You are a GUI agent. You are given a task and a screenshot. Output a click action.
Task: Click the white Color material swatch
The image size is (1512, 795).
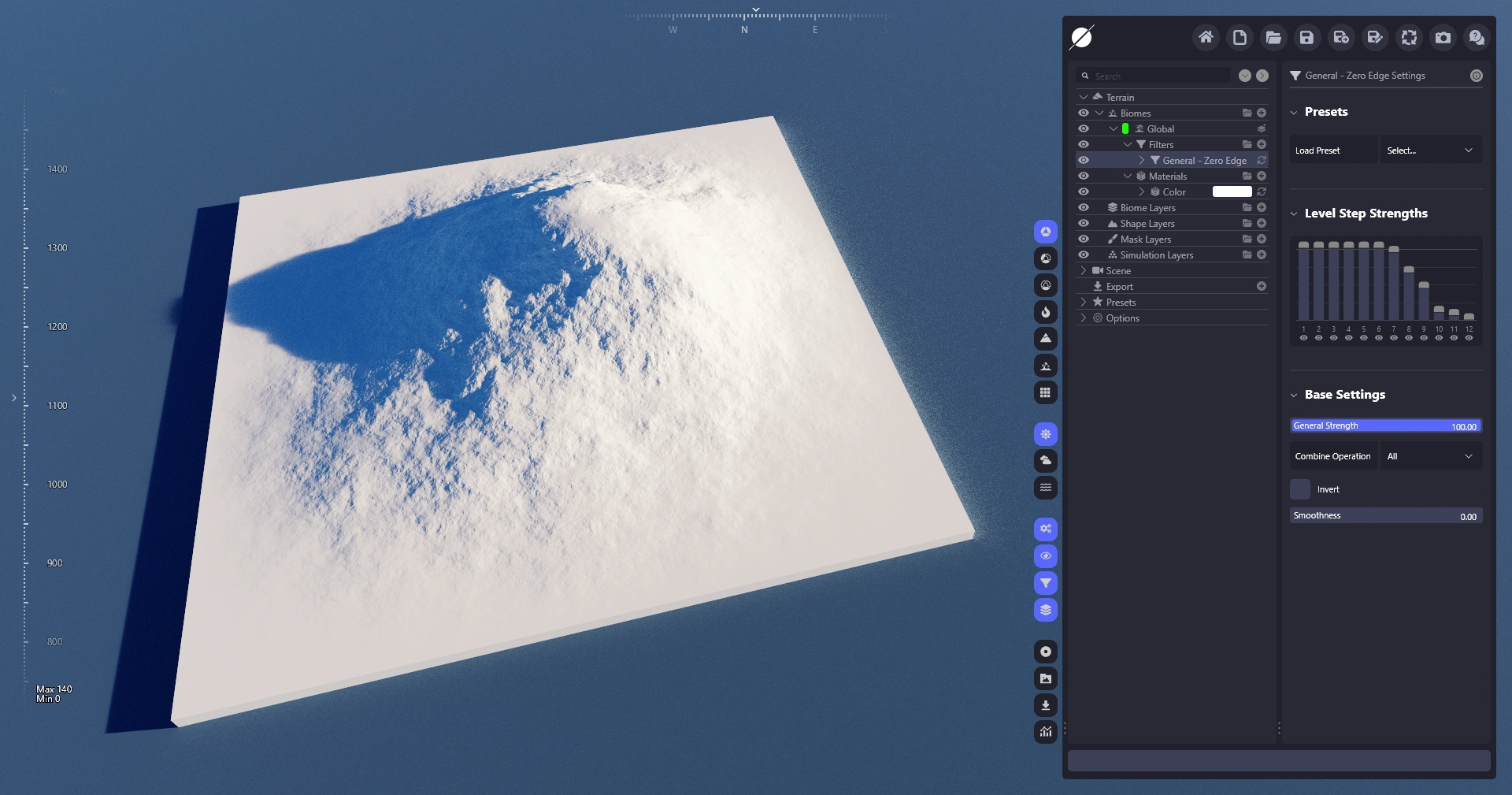[1232, 192]
